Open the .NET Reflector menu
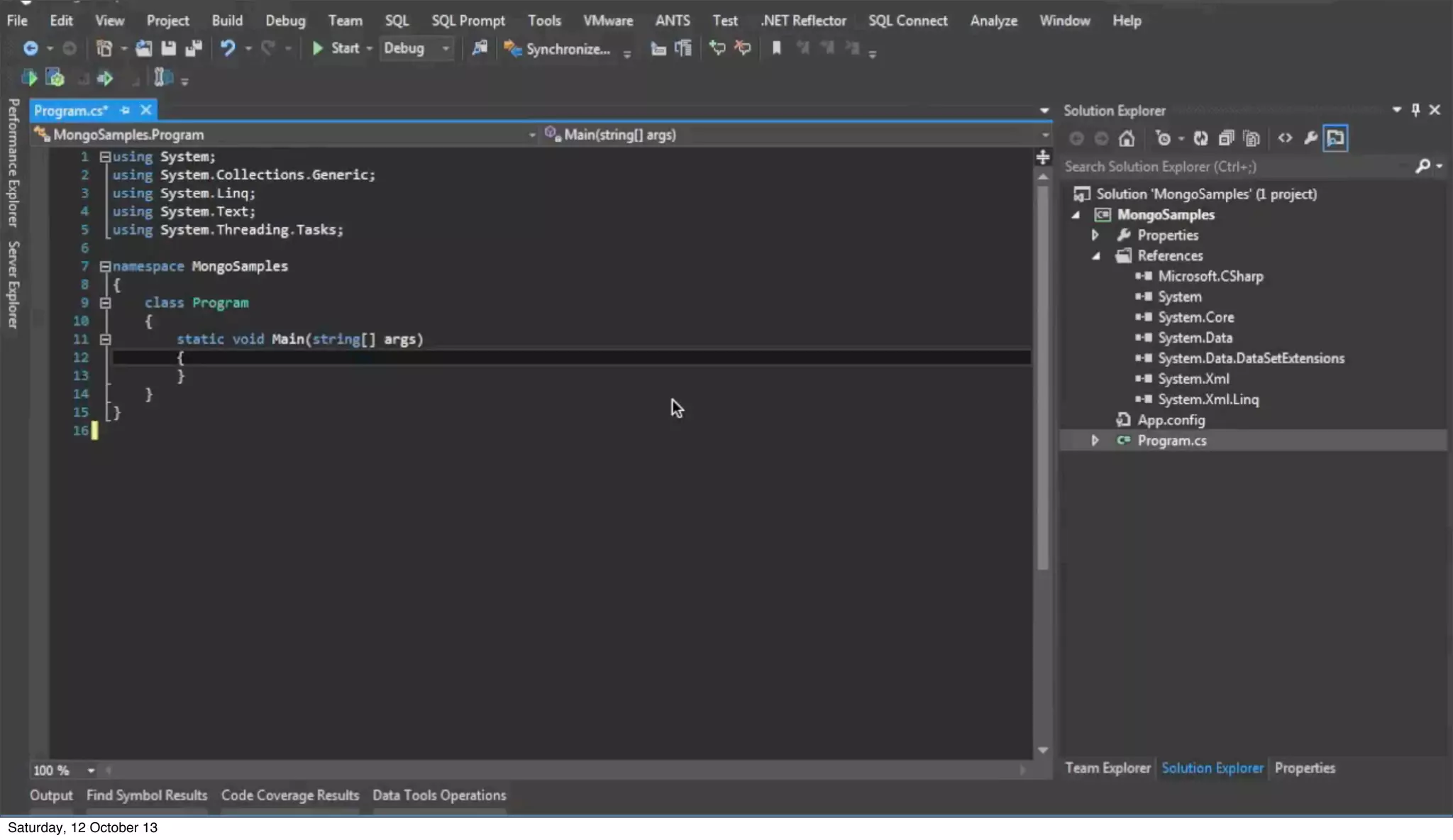1453x840 pixels. 803,21
